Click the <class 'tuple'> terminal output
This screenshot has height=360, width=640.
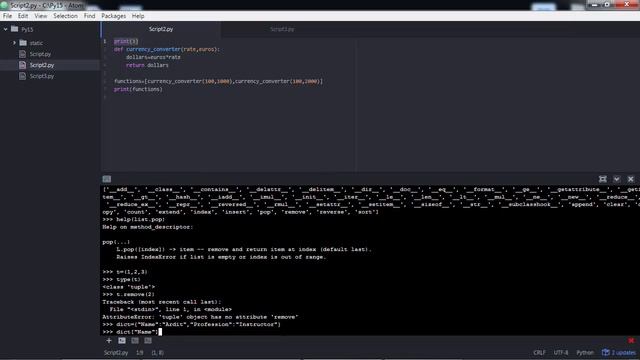tap(129, 287)
